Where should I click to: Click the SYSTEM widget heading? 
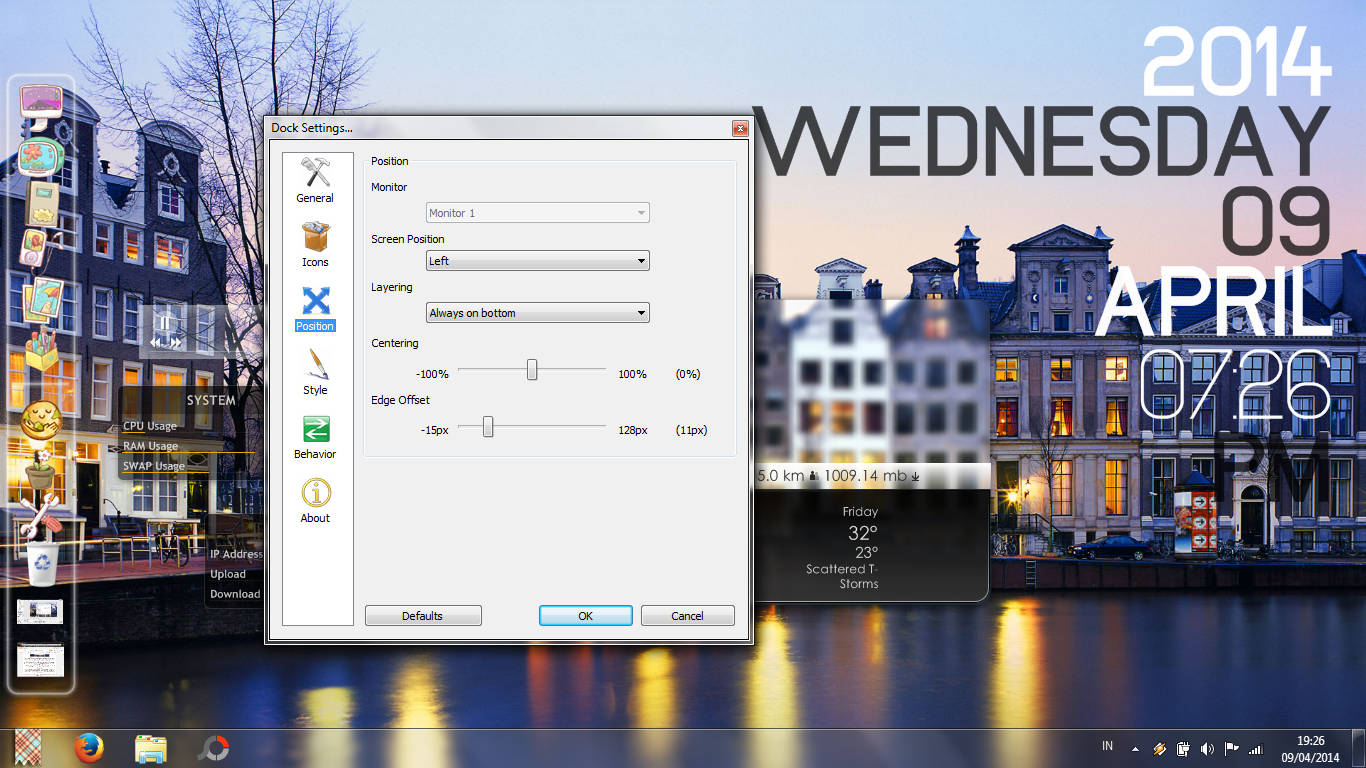click(211, 400)
